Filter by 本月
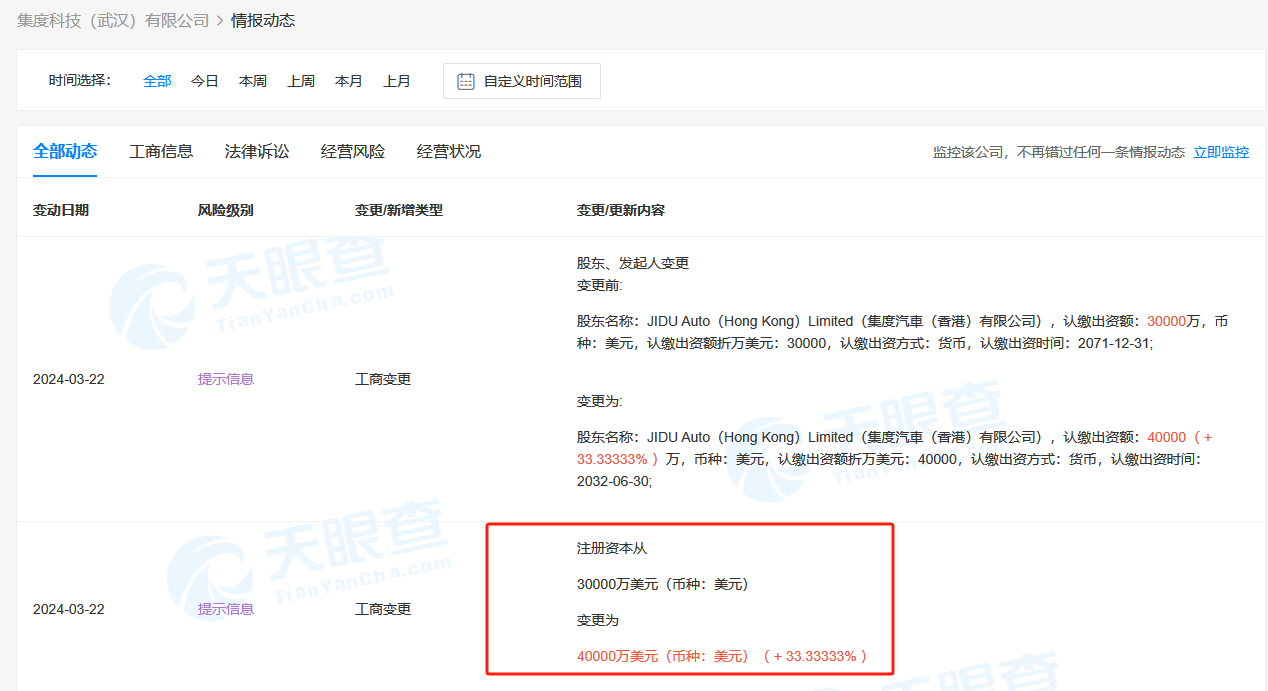 349,81
